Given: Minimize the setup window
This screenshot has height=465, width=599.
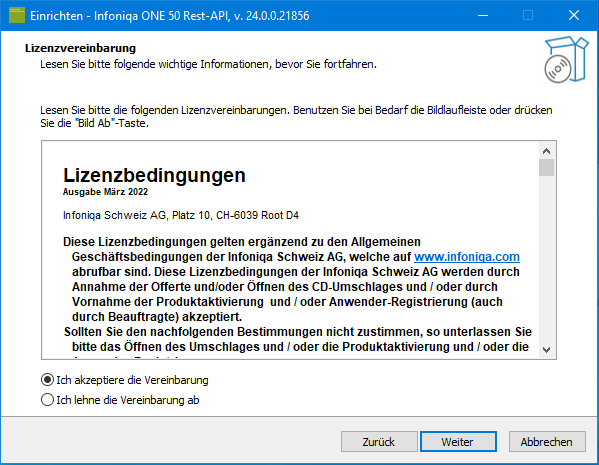Looking at the screenshot, I should 483,15.
